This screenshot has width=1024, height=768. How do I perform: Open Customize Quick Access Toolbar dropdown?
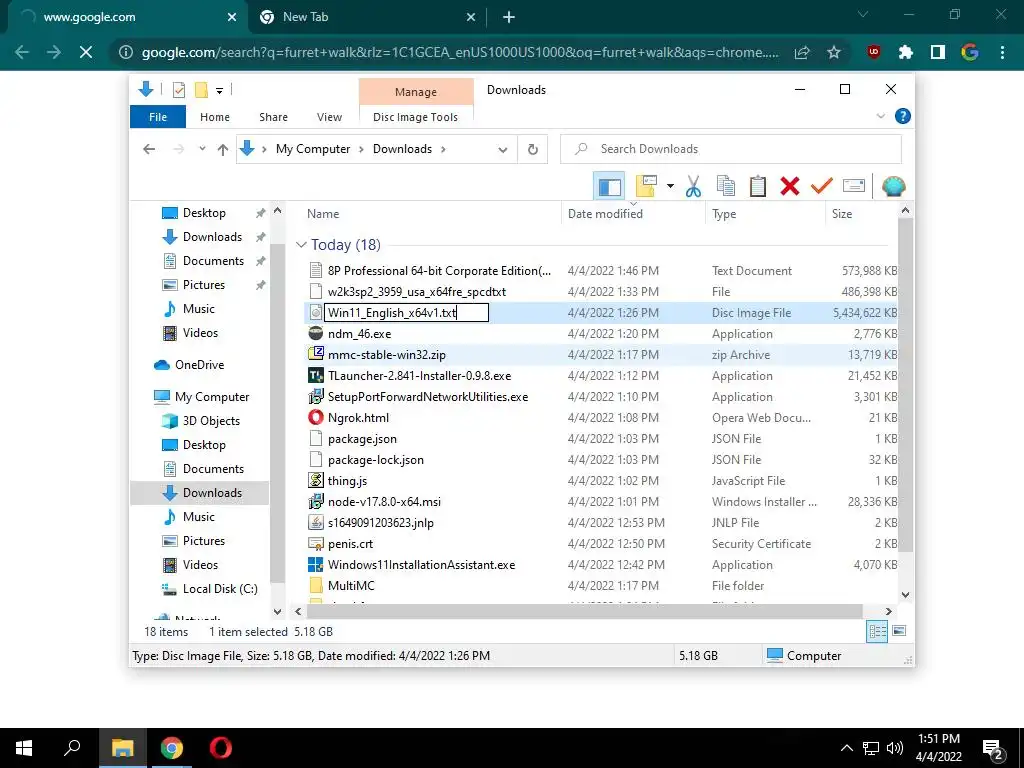click(219, 91)
